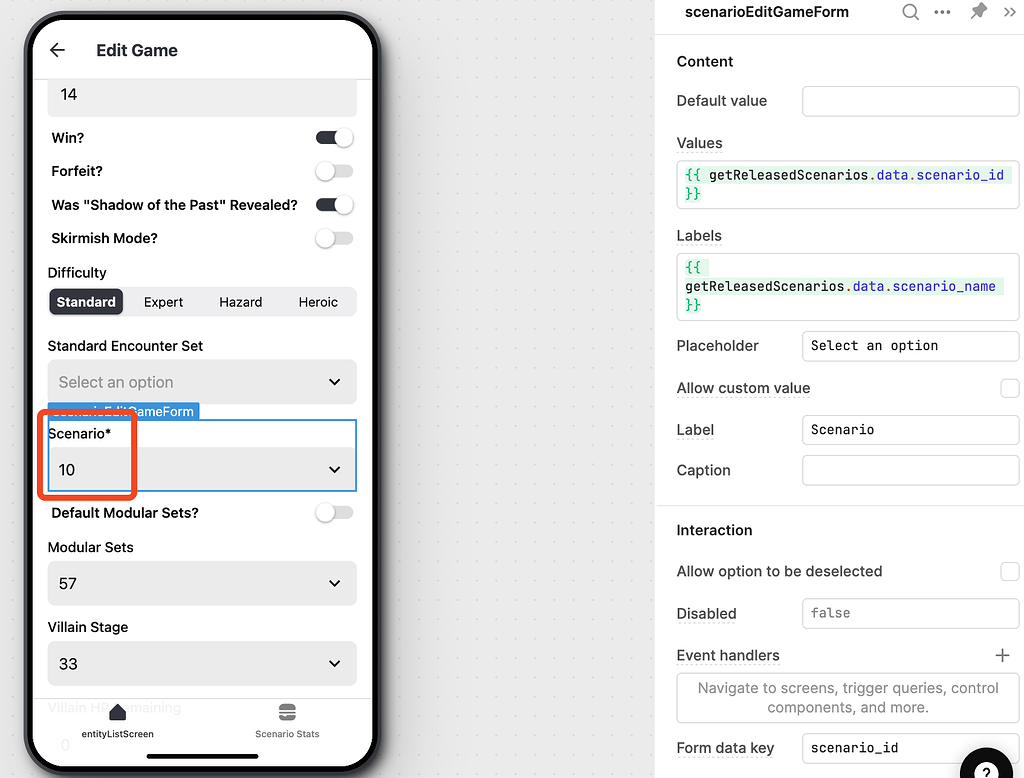Toggle off the Win? switch
1024x778 pixels.
(x=334, y=137)
